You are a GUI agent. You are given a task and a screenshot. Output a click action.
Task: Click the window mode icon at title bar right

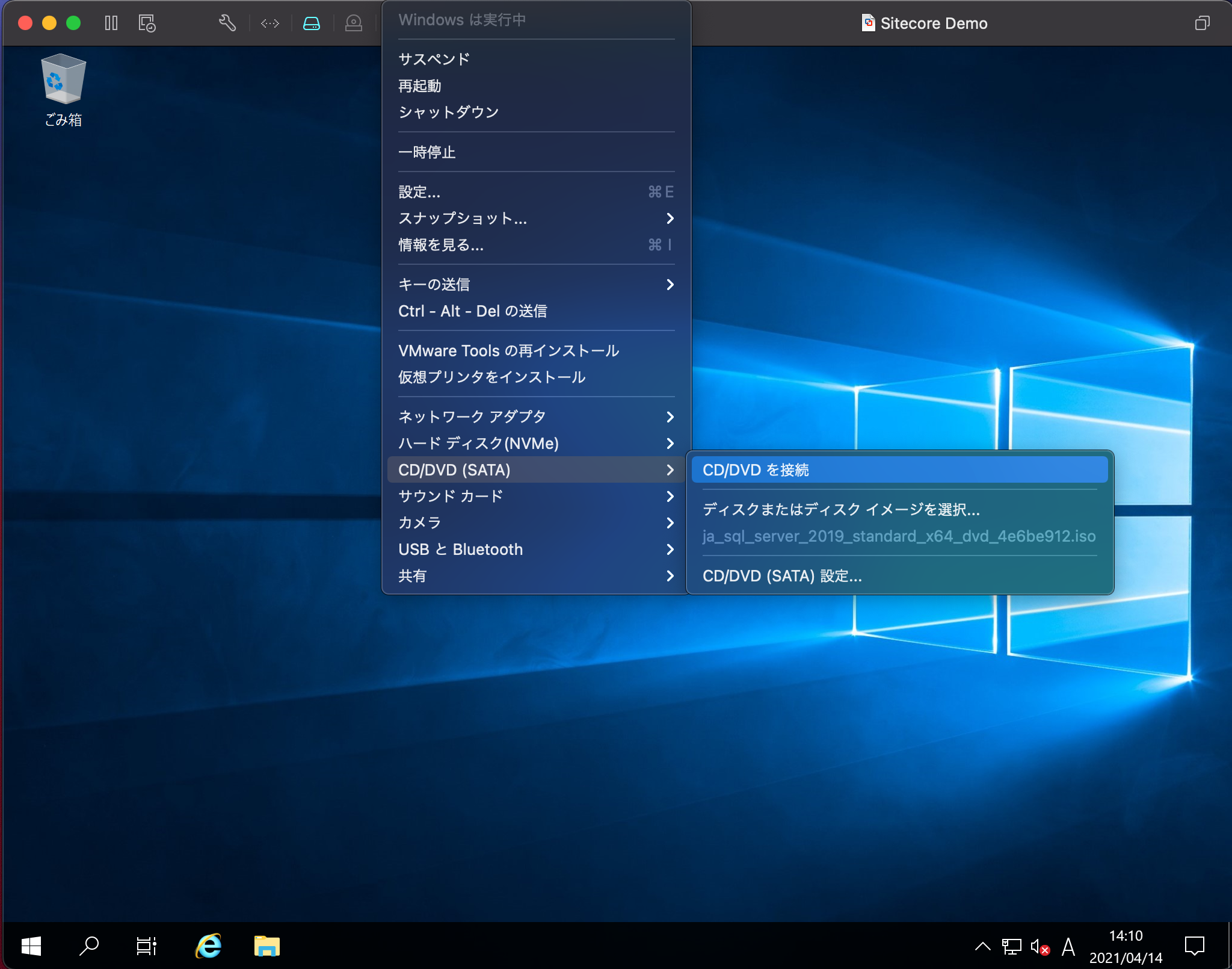(x=1202, y=23)
